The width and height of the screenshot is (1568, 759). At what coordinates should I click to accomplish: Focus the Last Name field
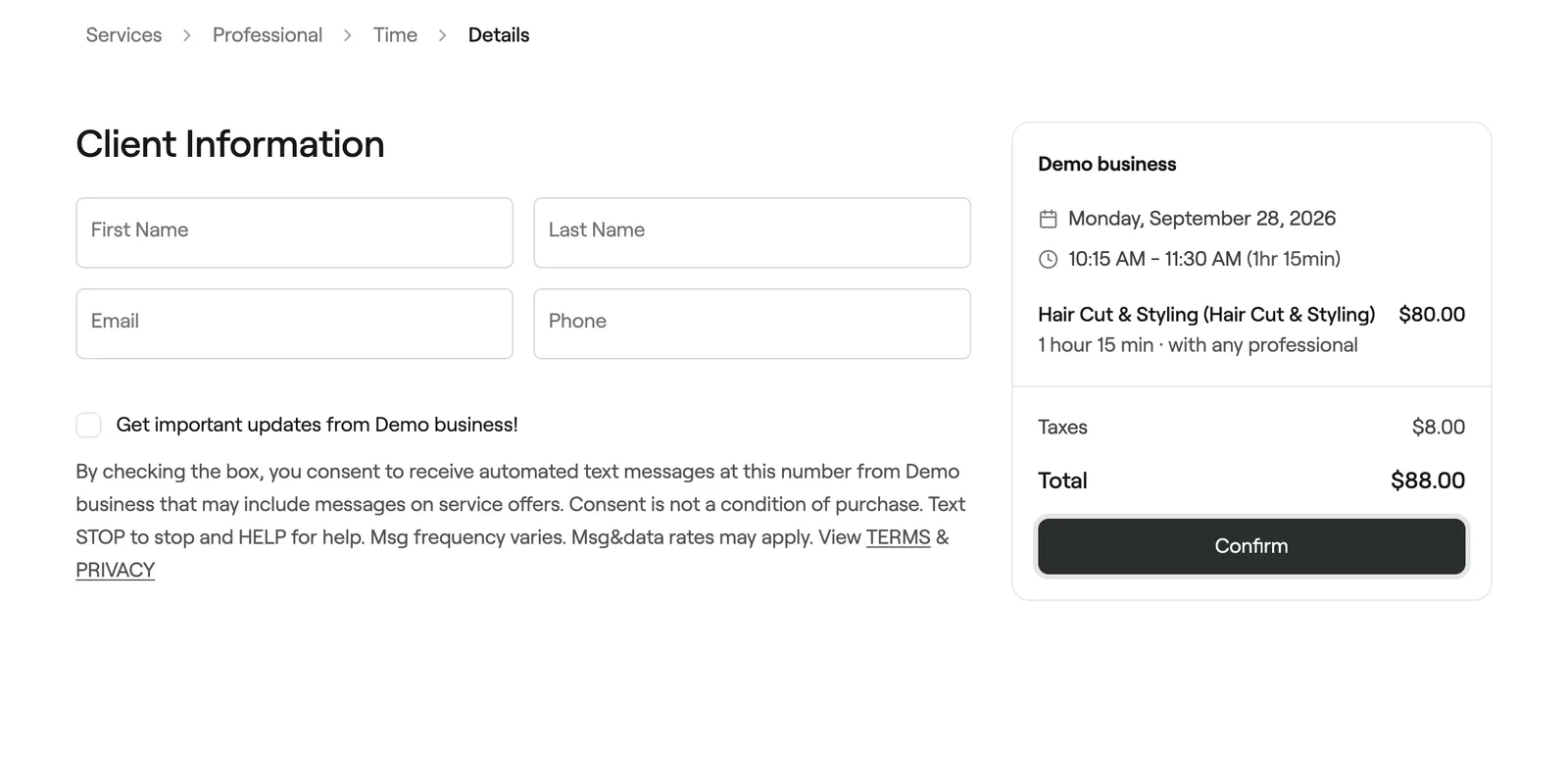[x=752, y=232]
